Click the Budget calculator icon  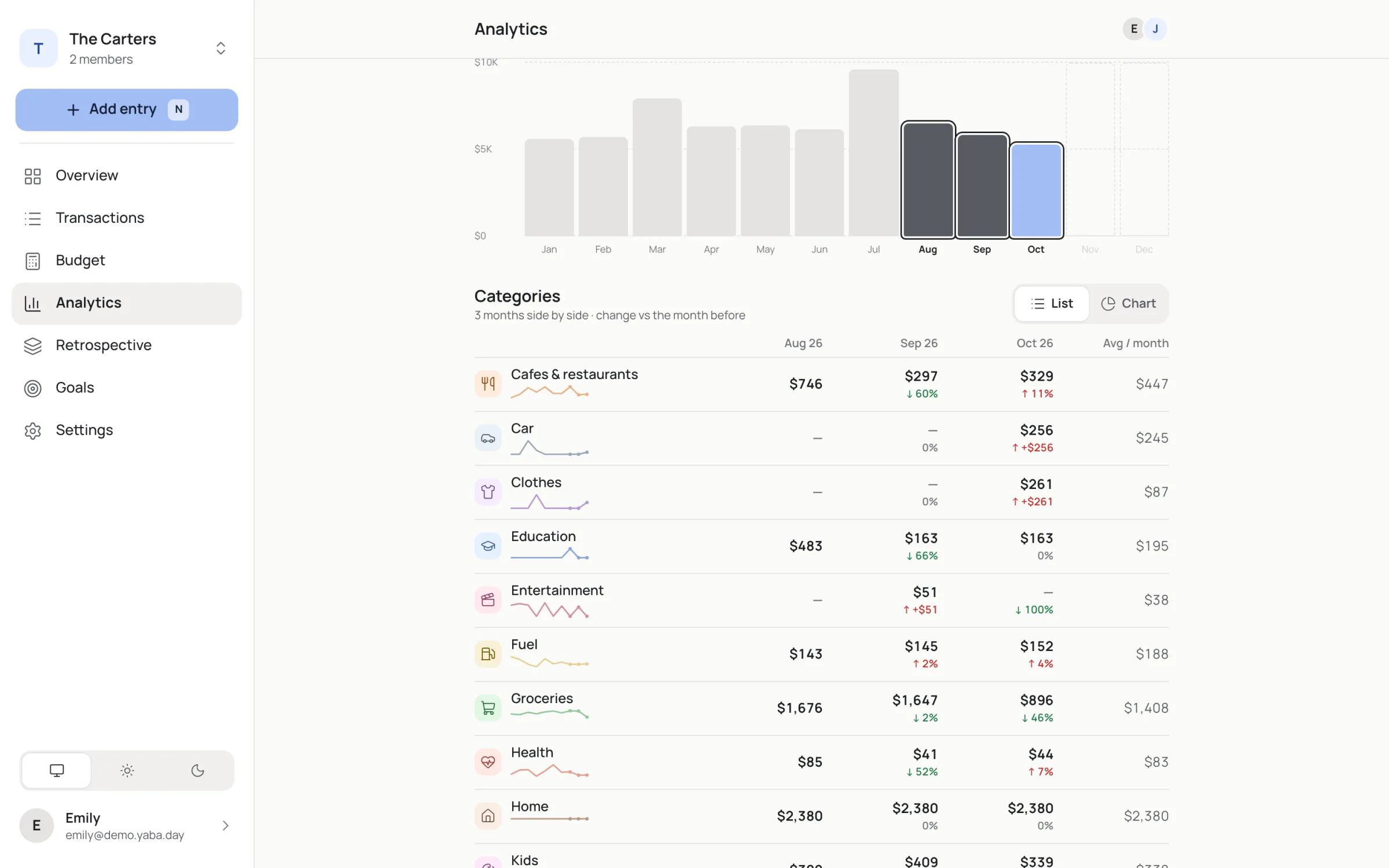pyautogui.click(x=32, y=261)
